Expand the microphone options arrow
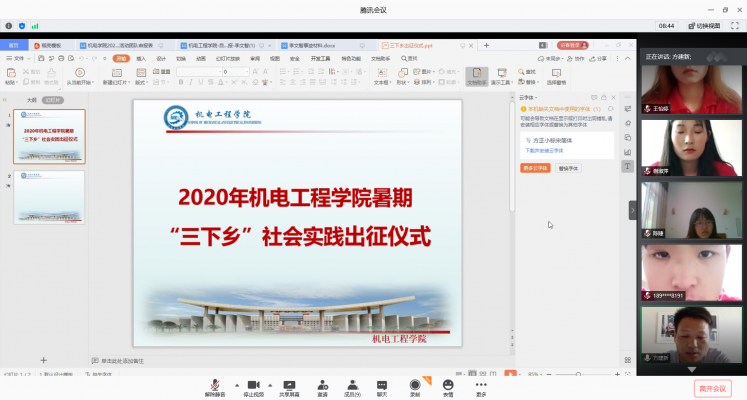The width and height of the screenshot is (747, 400). coord(236,385)
